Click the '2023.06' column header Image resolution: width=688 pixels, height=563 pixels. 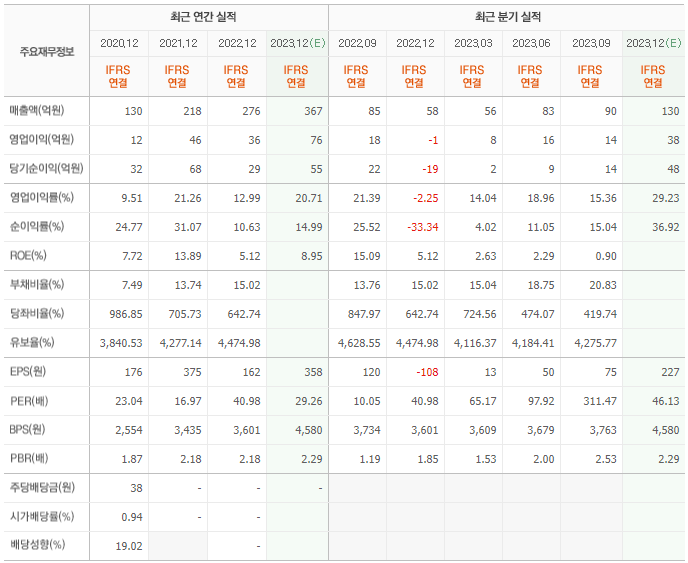coord(531,43)
